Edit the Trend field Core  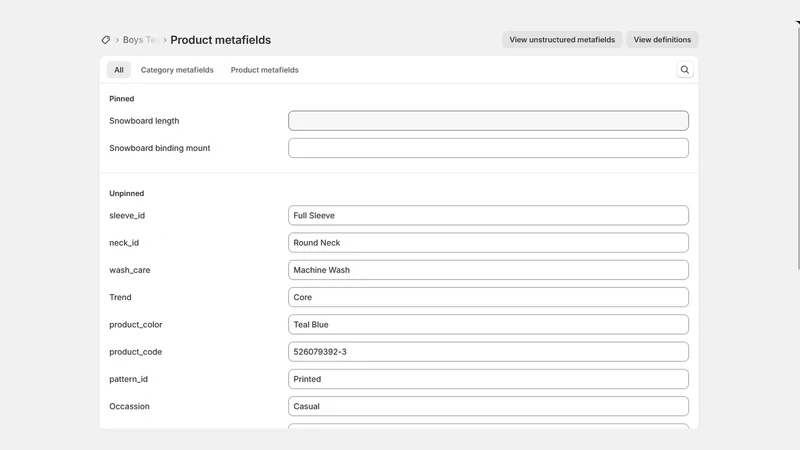(x=488, y=297)
